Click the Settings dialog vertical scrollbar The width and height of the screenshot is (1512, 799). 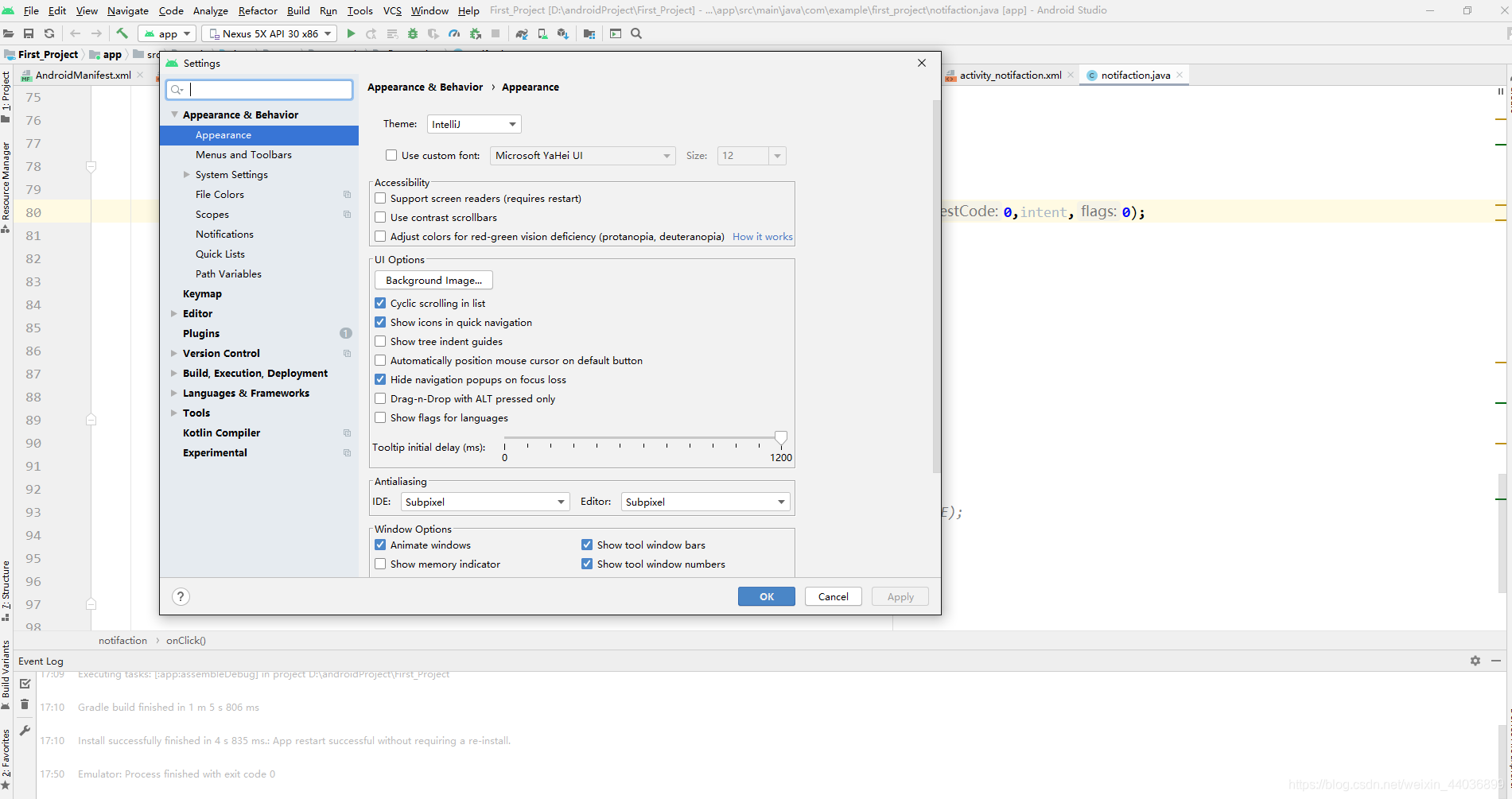(936, 286)
